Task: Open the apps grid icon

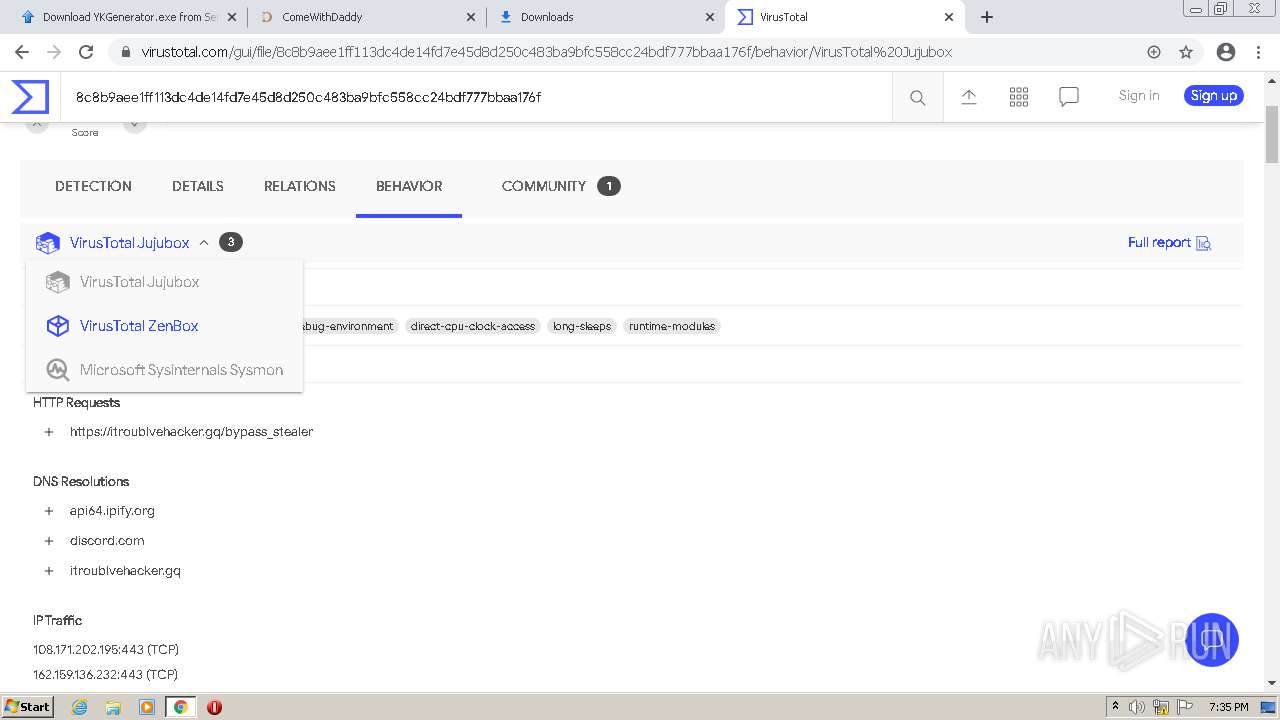Action: [x=1019, y=97]
